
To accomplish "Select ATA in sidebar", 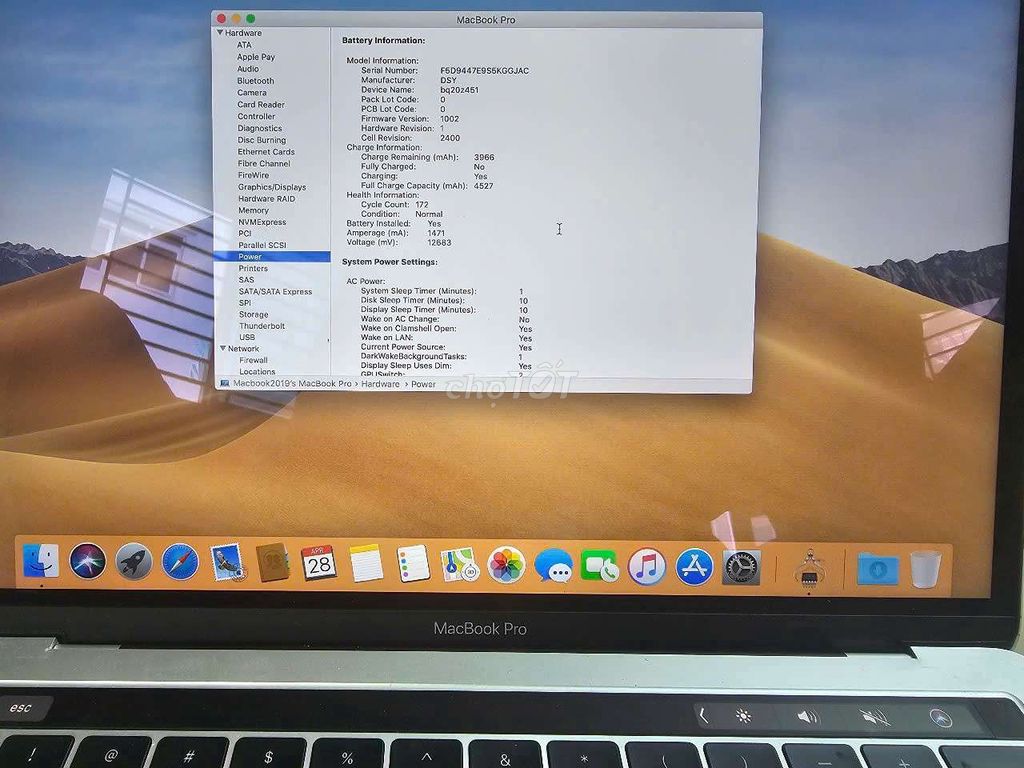I will click(x=244, y=45).
